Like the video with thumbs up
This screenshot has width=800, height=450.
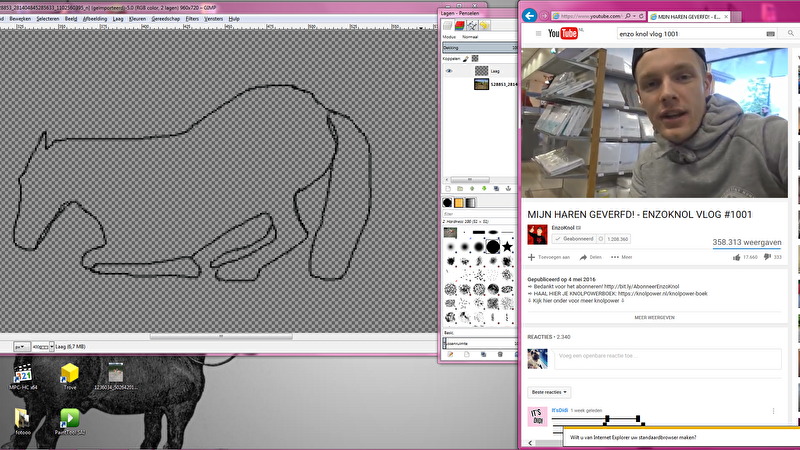pos(737,257)
